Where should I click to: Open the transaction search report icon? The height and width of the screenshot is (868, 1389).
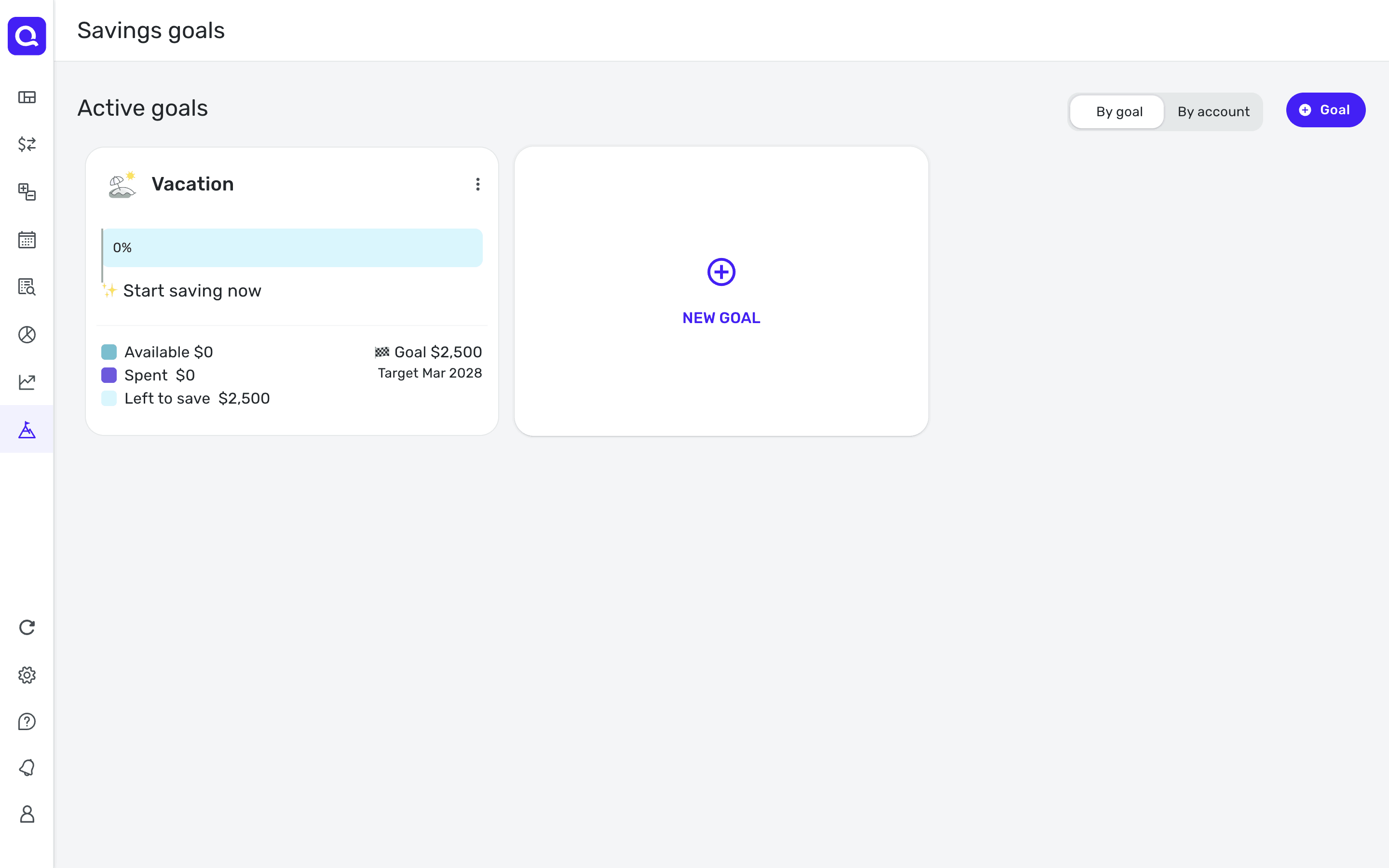click(x=27, y=286)
